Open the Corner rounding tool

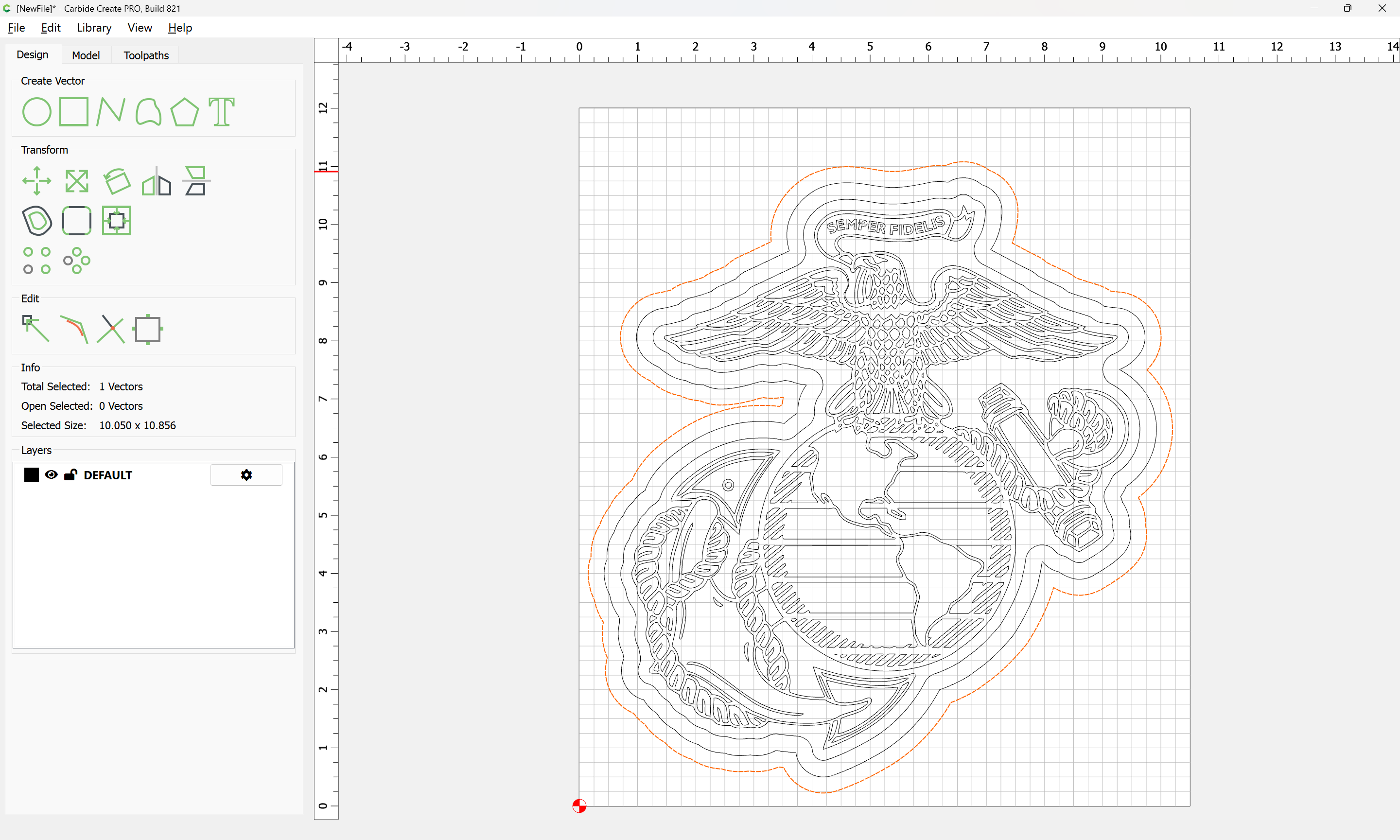click(77, 221)
